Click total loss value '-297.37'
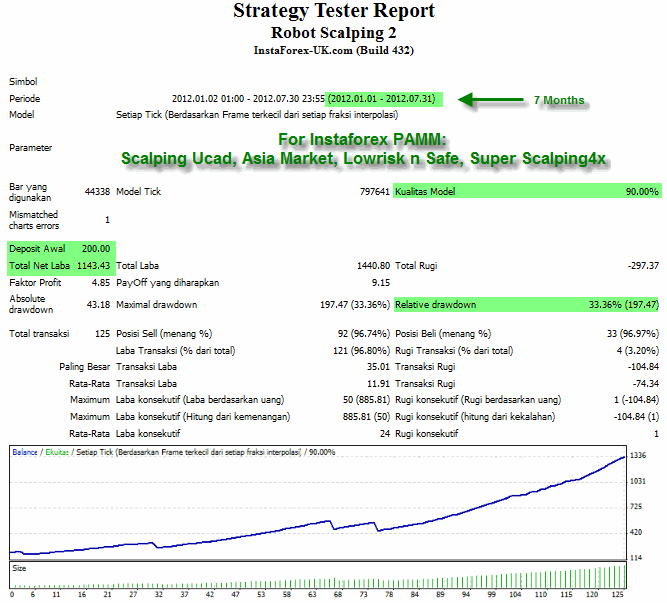This screenshot has height=603, width=667. (643, 266)
